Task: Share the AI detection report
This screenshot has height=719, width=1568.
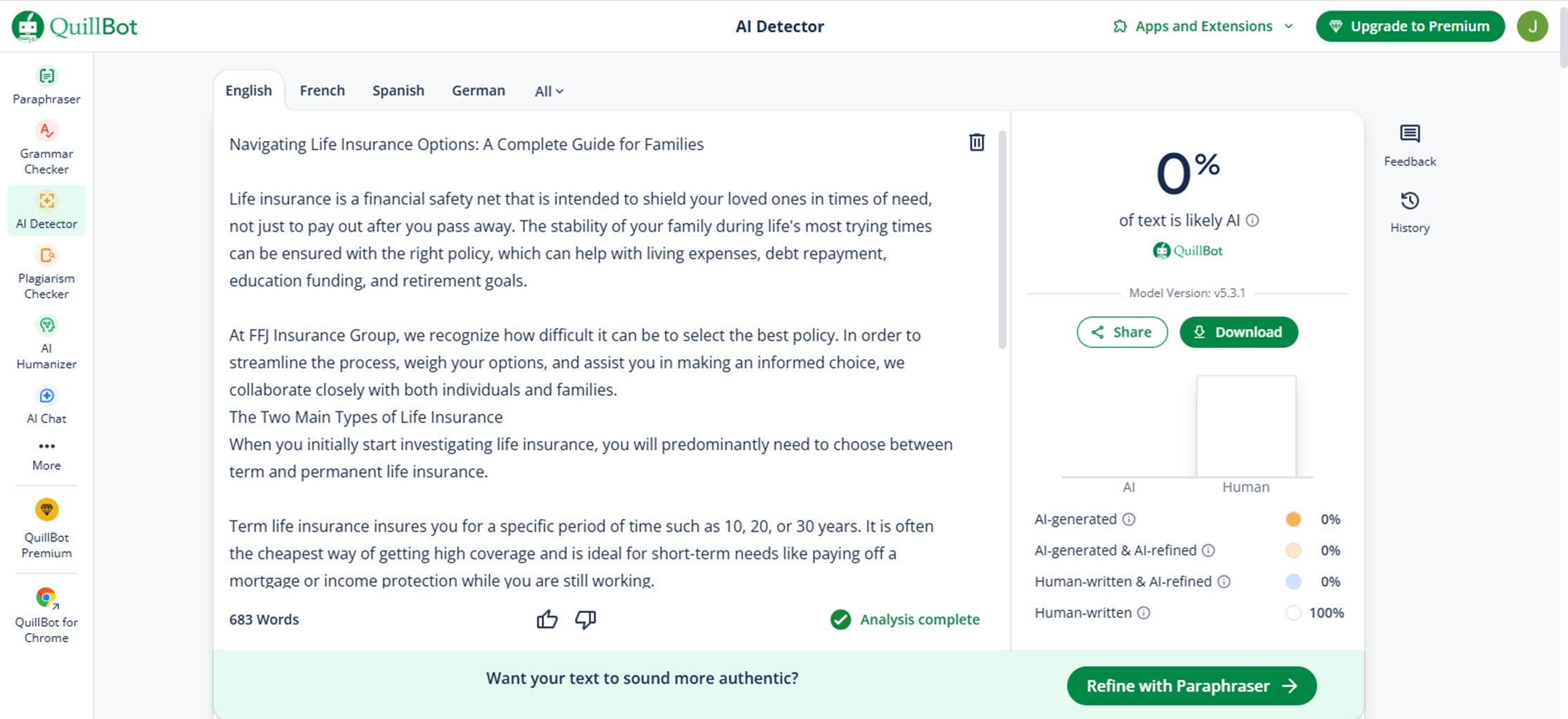Action: [1122, 332]
